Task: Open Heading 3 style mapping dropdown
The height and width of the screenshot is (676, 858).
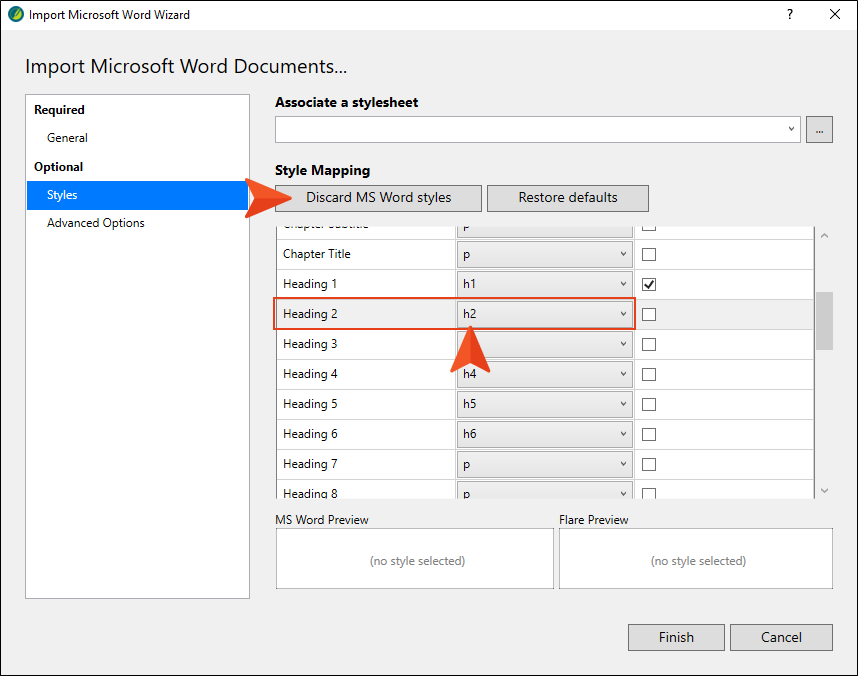Action: point(544,344)
